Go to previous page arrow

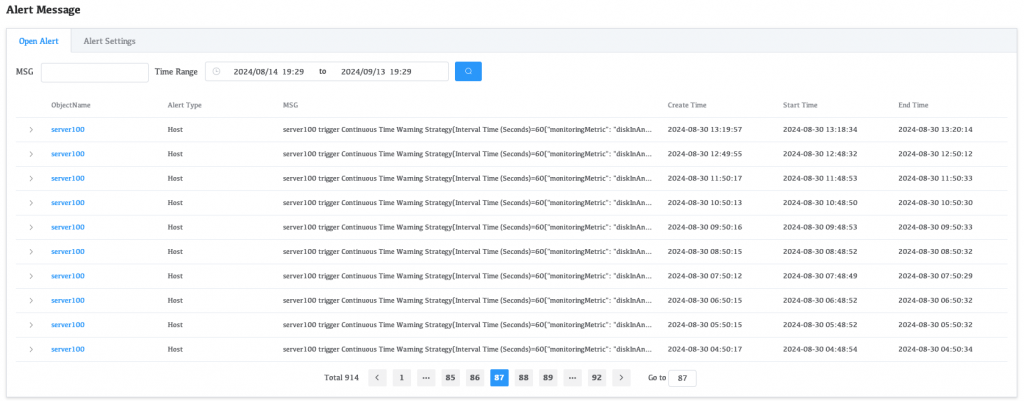click(377, 378)
